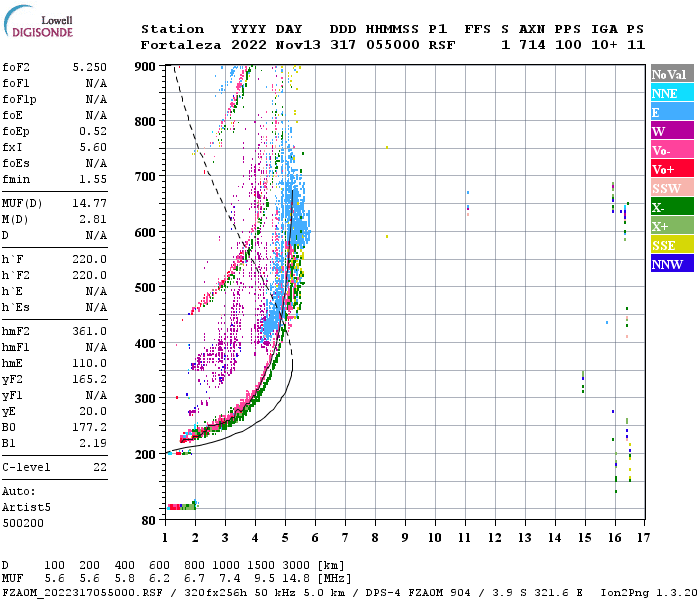
Task: Click the 500 km height axis label
Action: (x=145, y=288)
